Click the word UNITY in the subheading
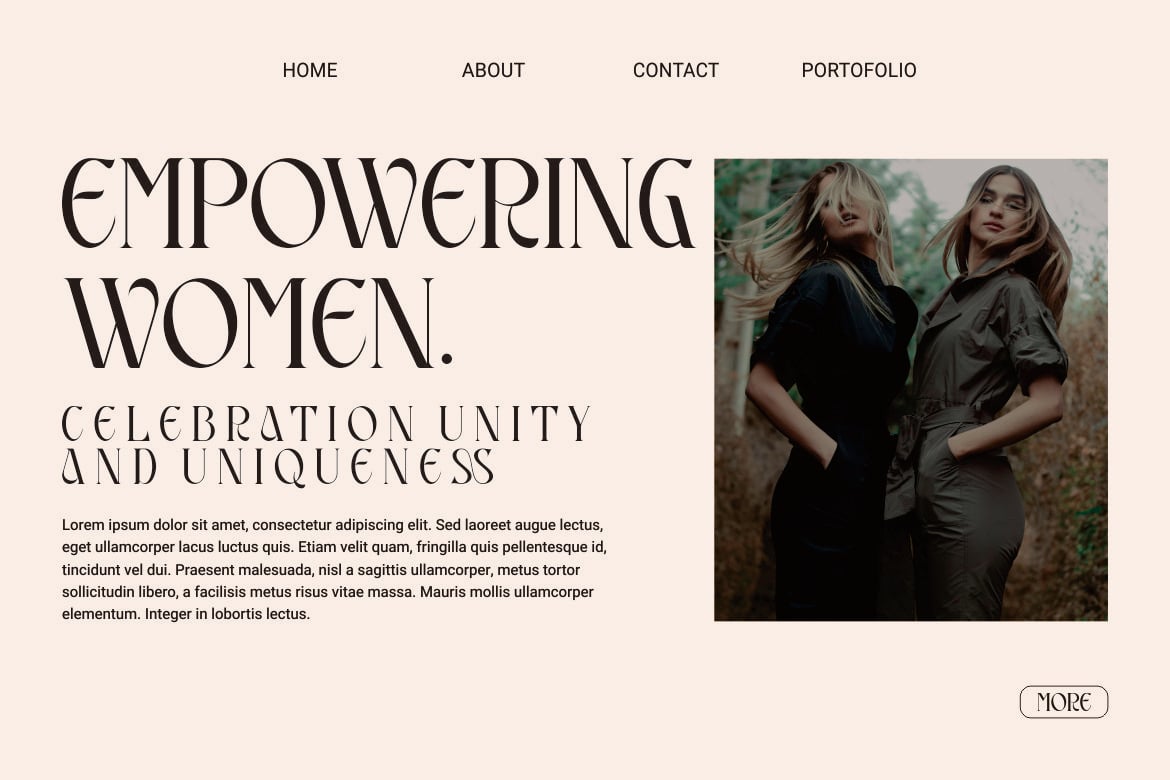Viewport: 1170px width, 780px height. coord(516,423)
